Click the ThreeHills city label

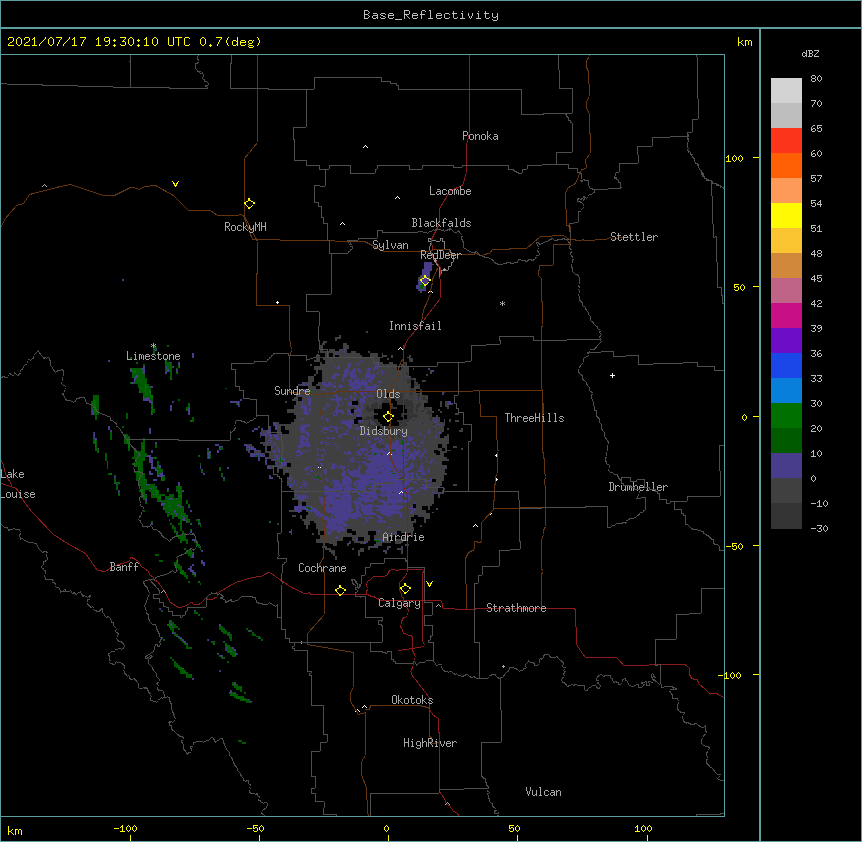tap(534, 418)
